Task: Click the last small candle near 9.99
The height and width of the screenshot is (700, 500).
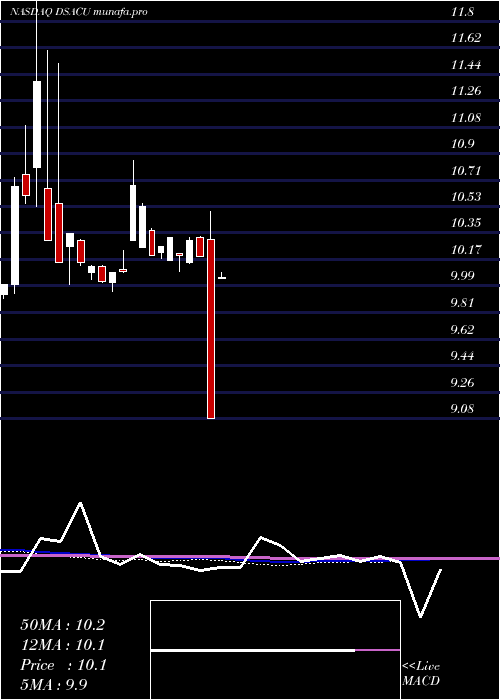Action: click(x=221, y=276)
